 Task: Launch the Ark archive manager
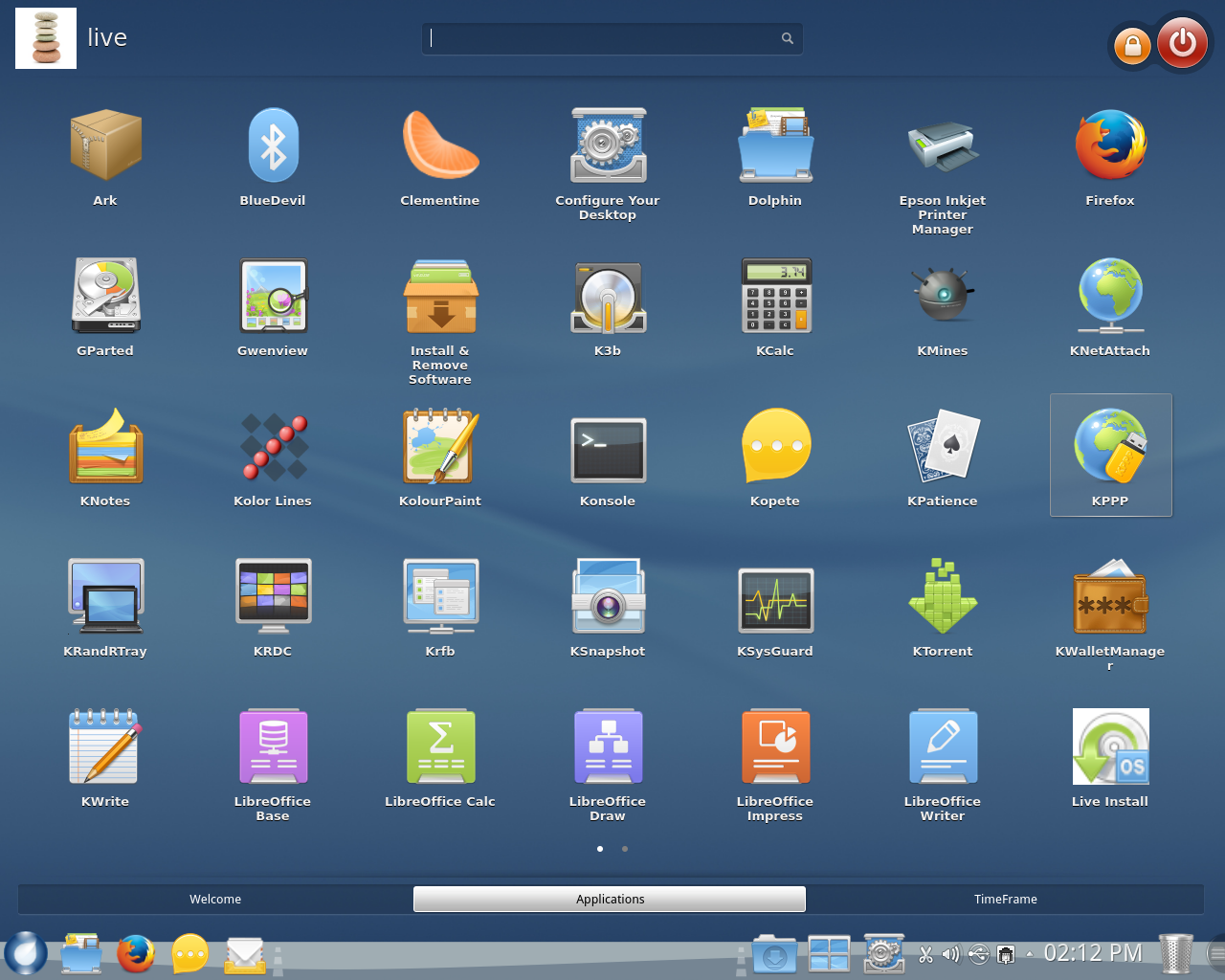105,157
